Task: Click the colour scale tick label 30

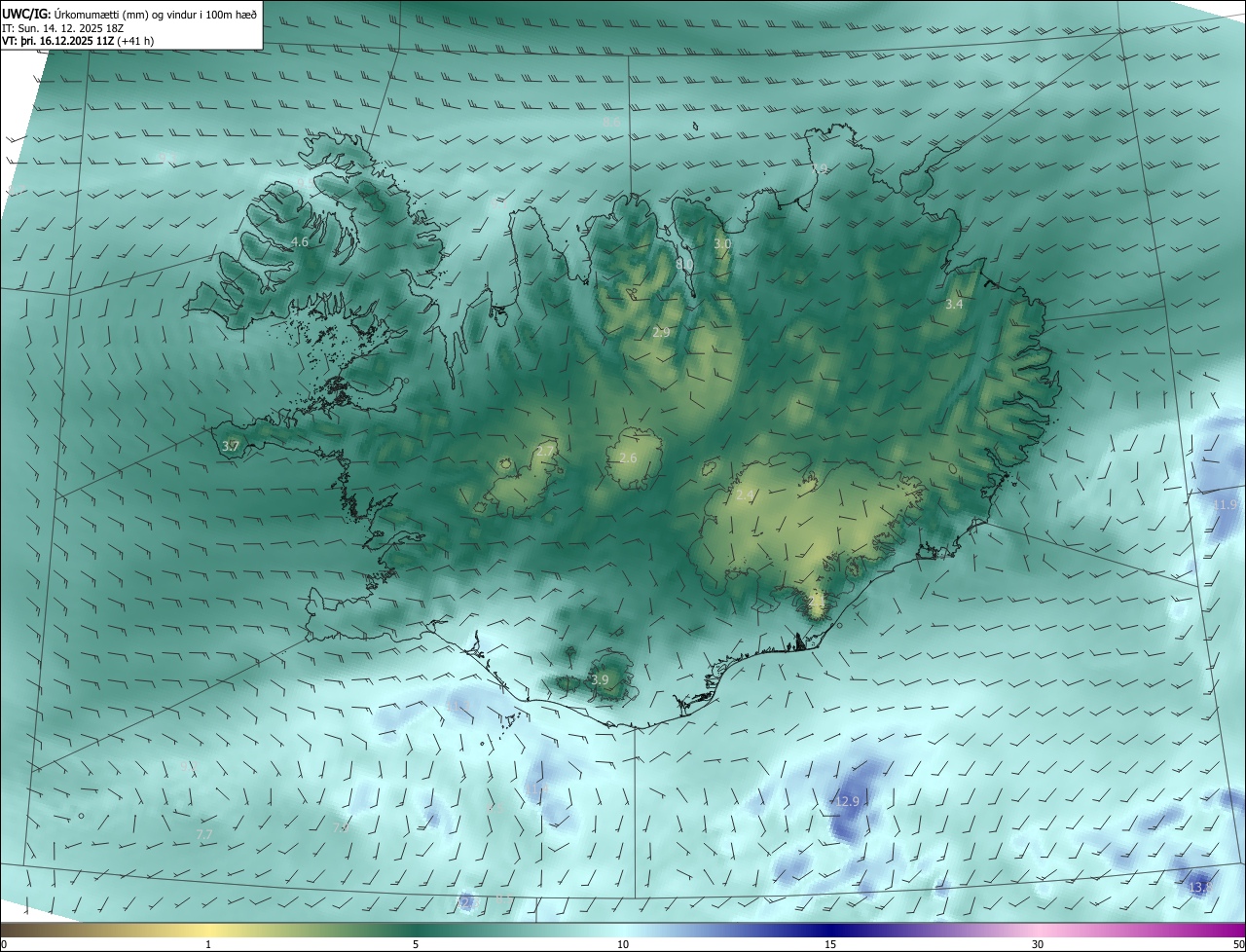Action: tap(1038, 945)
